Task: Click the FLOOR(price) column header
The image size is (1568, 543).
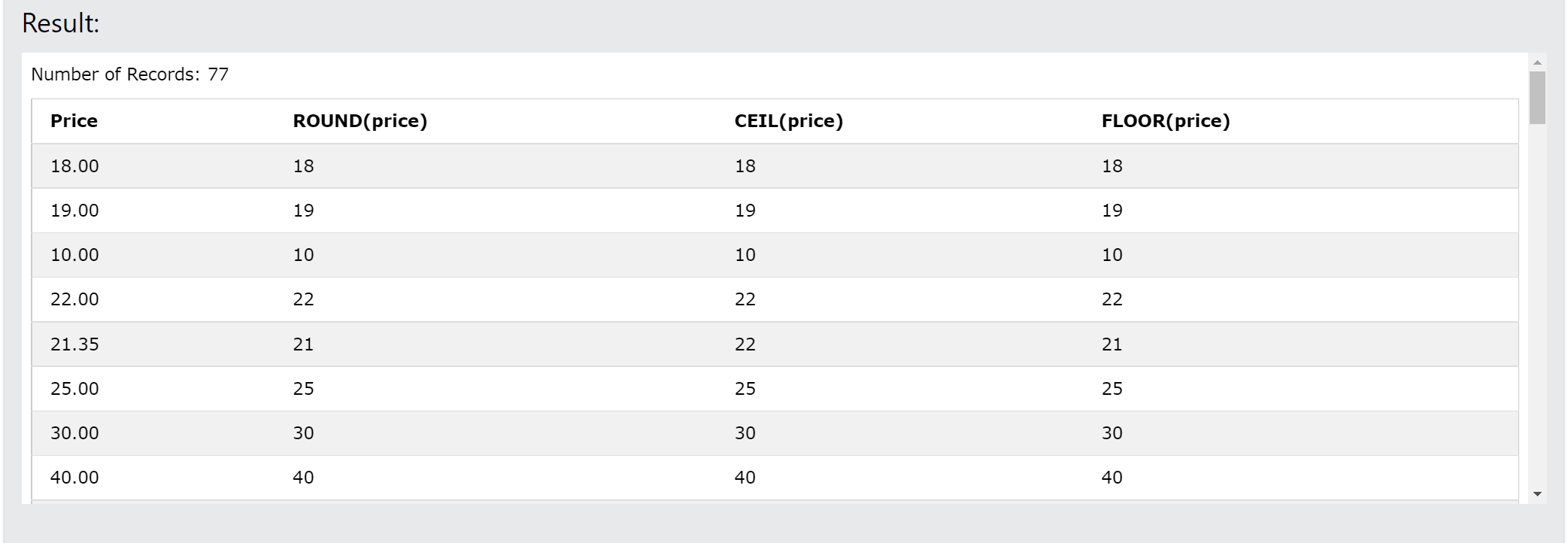Action: click(x=1166, y=121)
